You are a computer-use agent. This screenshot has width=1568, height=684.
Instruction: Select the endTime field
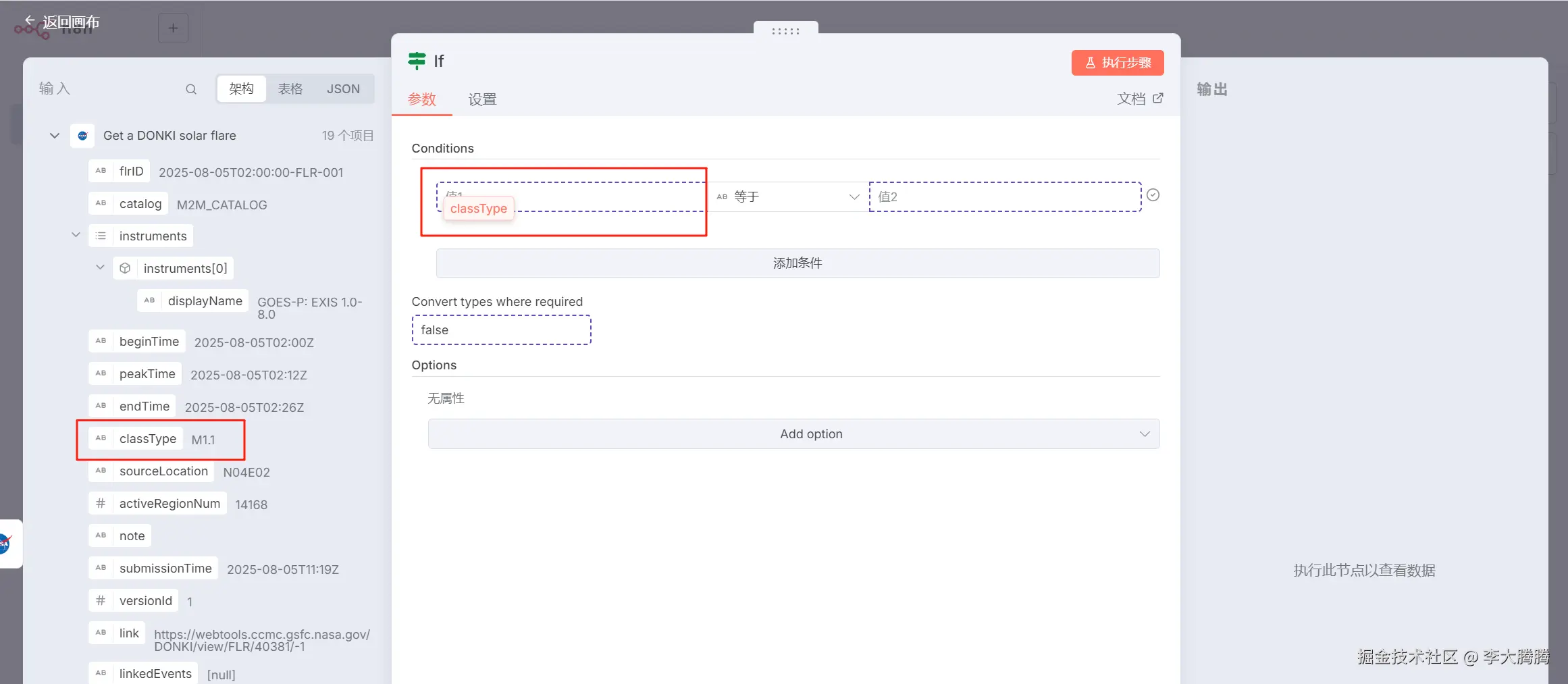pos(132,406)
